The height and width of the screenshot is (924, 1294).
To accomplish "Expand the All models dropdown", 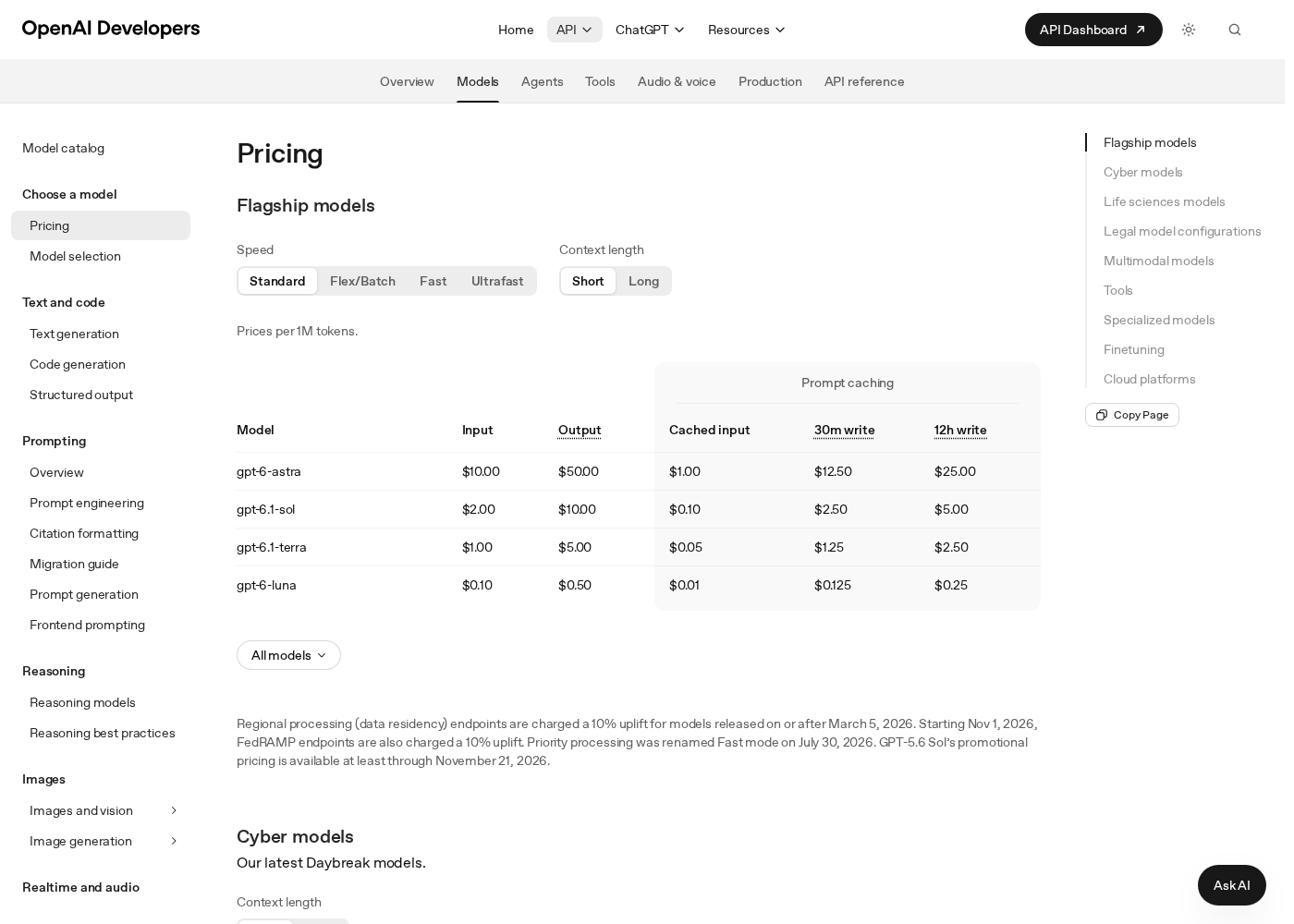I will [x=288, y=655].
